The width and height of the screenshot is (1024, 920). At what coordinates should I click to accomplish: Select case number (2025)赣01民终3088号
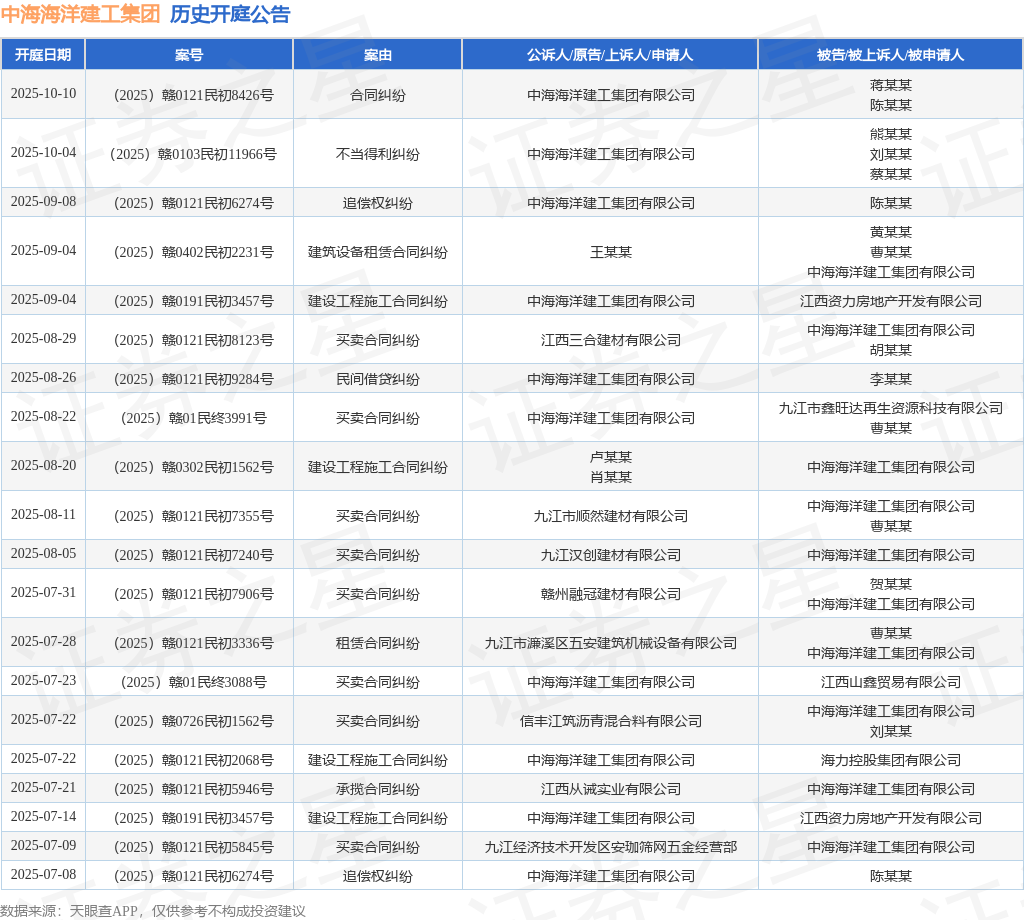coord(193,682)
